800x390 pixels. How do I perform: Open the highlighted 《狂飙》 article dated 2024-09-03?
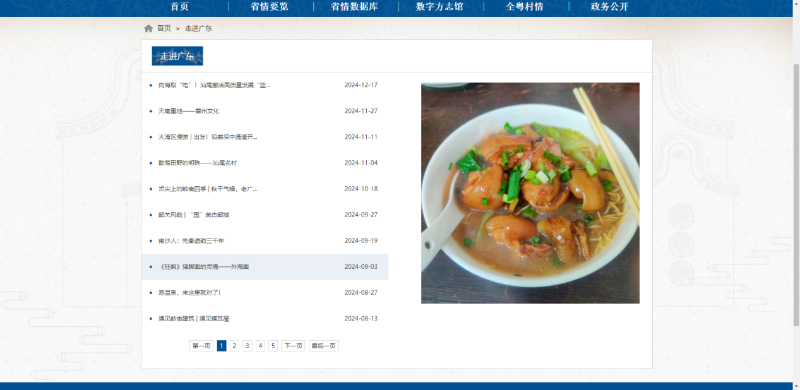tap(265, 267)
